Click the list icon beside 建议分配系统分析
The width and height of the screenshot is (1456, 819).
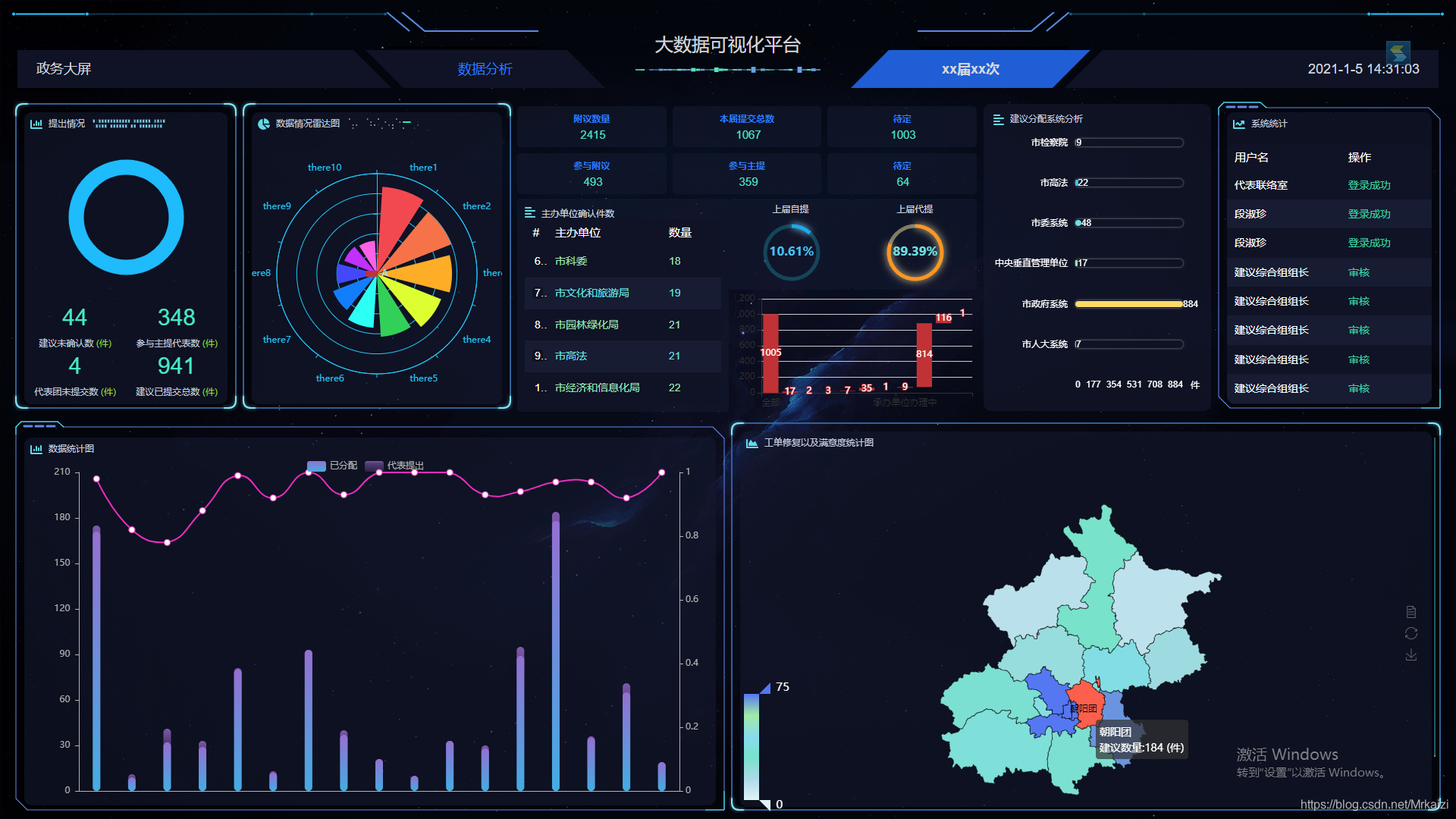pos(998,119)
